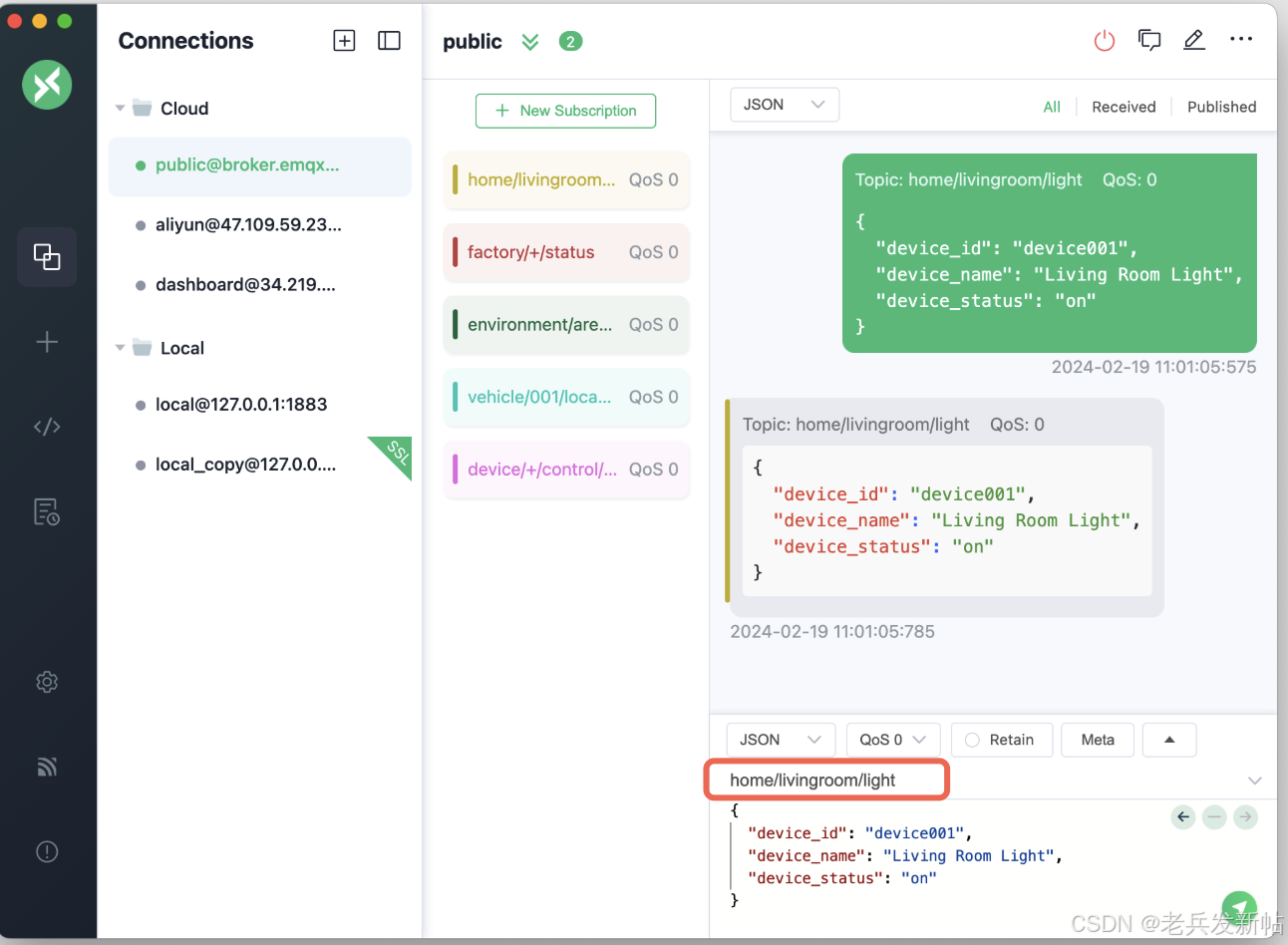
Task: Click the Connections heading
Action: [x=186, y=41]
